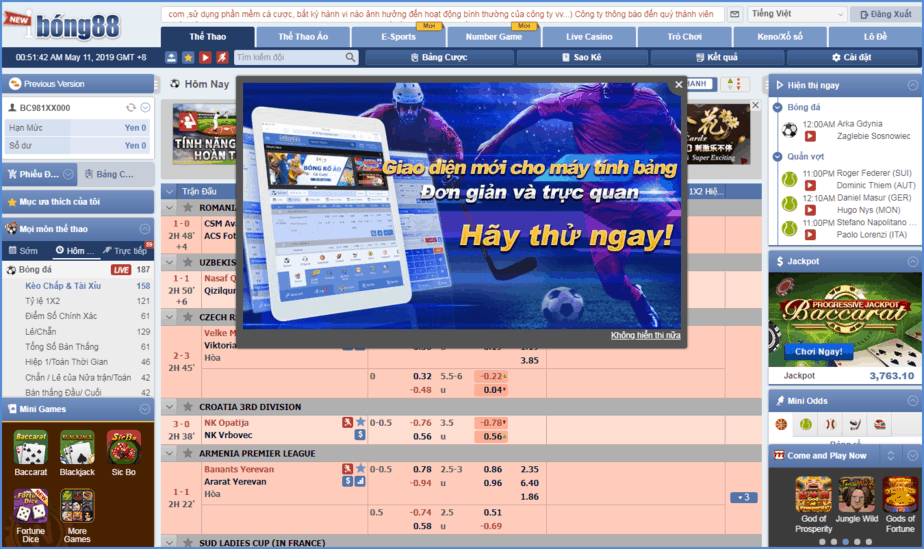Screen dimensions: 924x549
Task: Switch to Thể Thao Ảo tab
Action: pyautogui.click(x=303, y=37)
